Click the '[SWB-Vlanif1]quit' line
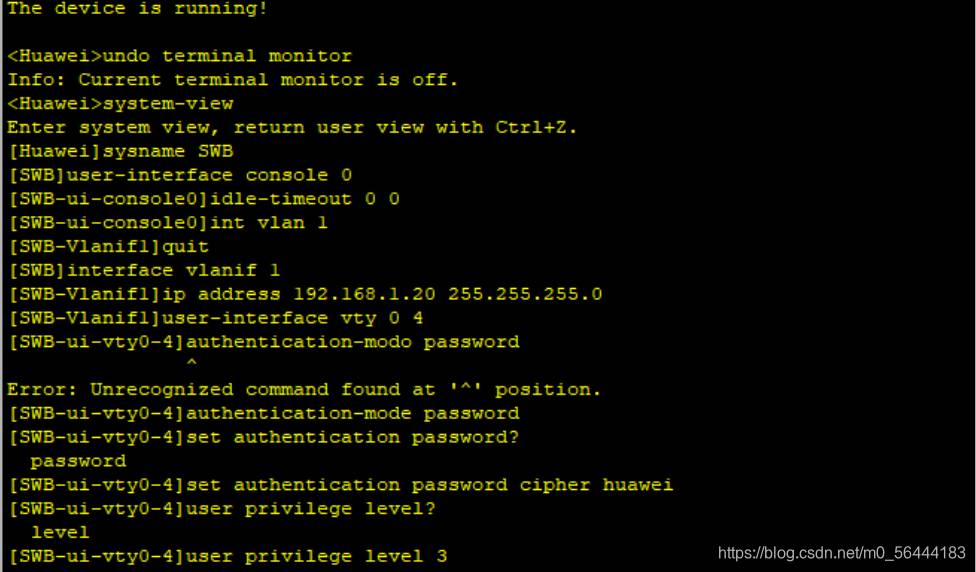The height and width of the screenshot is (572, 976). [x=108, y=246]
